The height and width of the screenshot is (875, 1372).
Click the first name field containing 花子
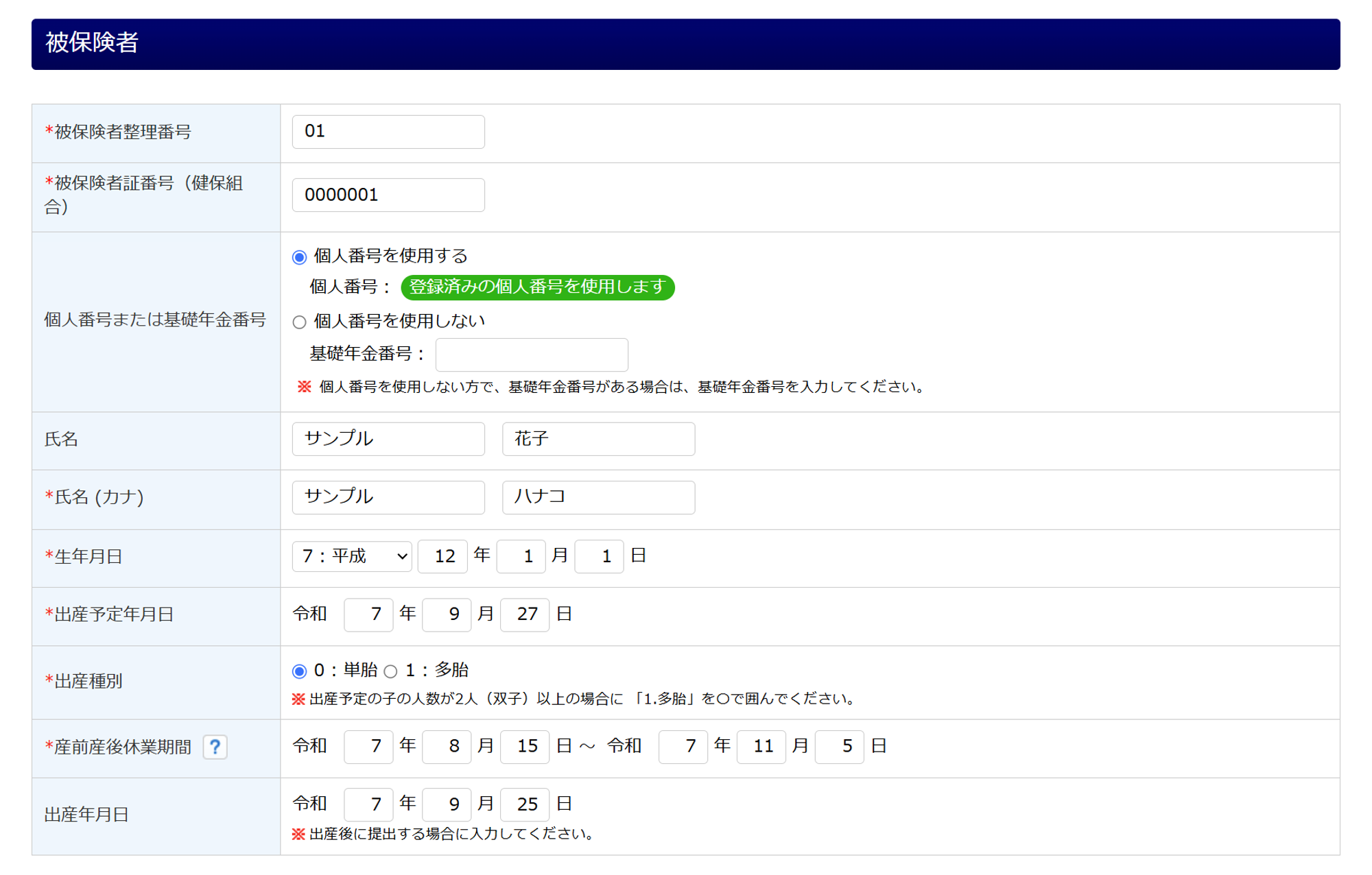click(598, 439)
